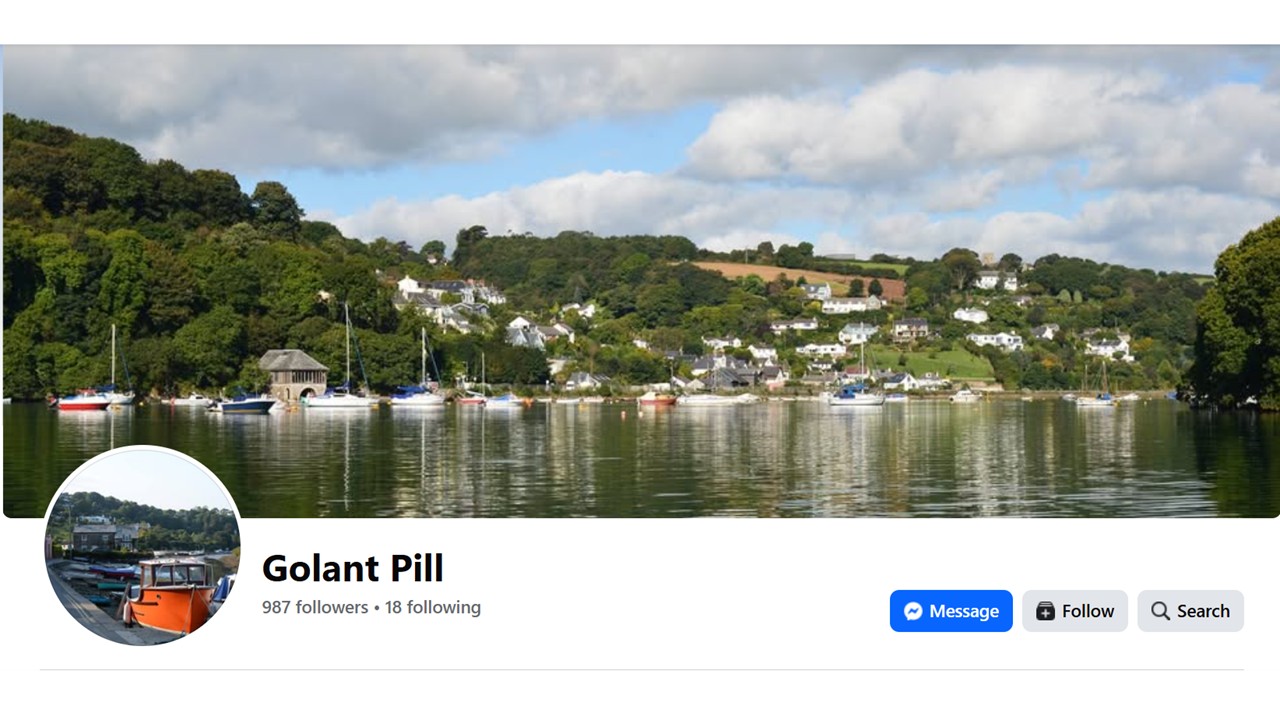Click the red-hulled sailboat in cover photo
This screenshot has height=720, width=1280.
84,400
